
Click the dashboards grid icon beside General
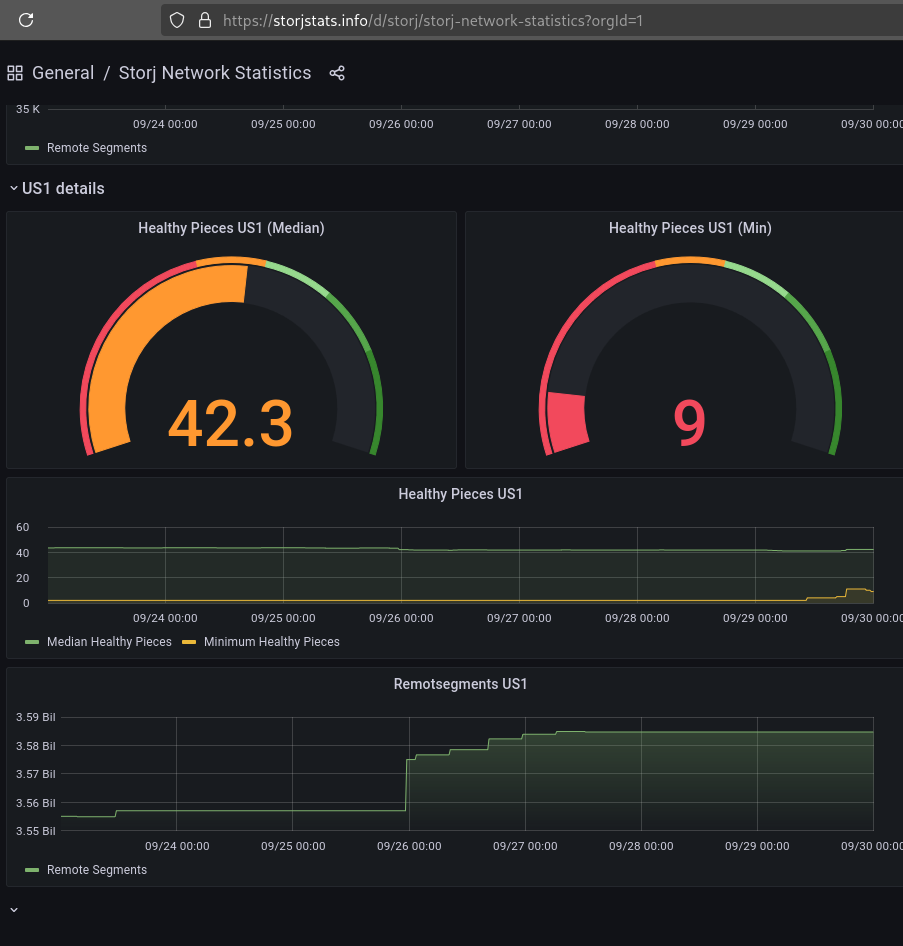15,73
